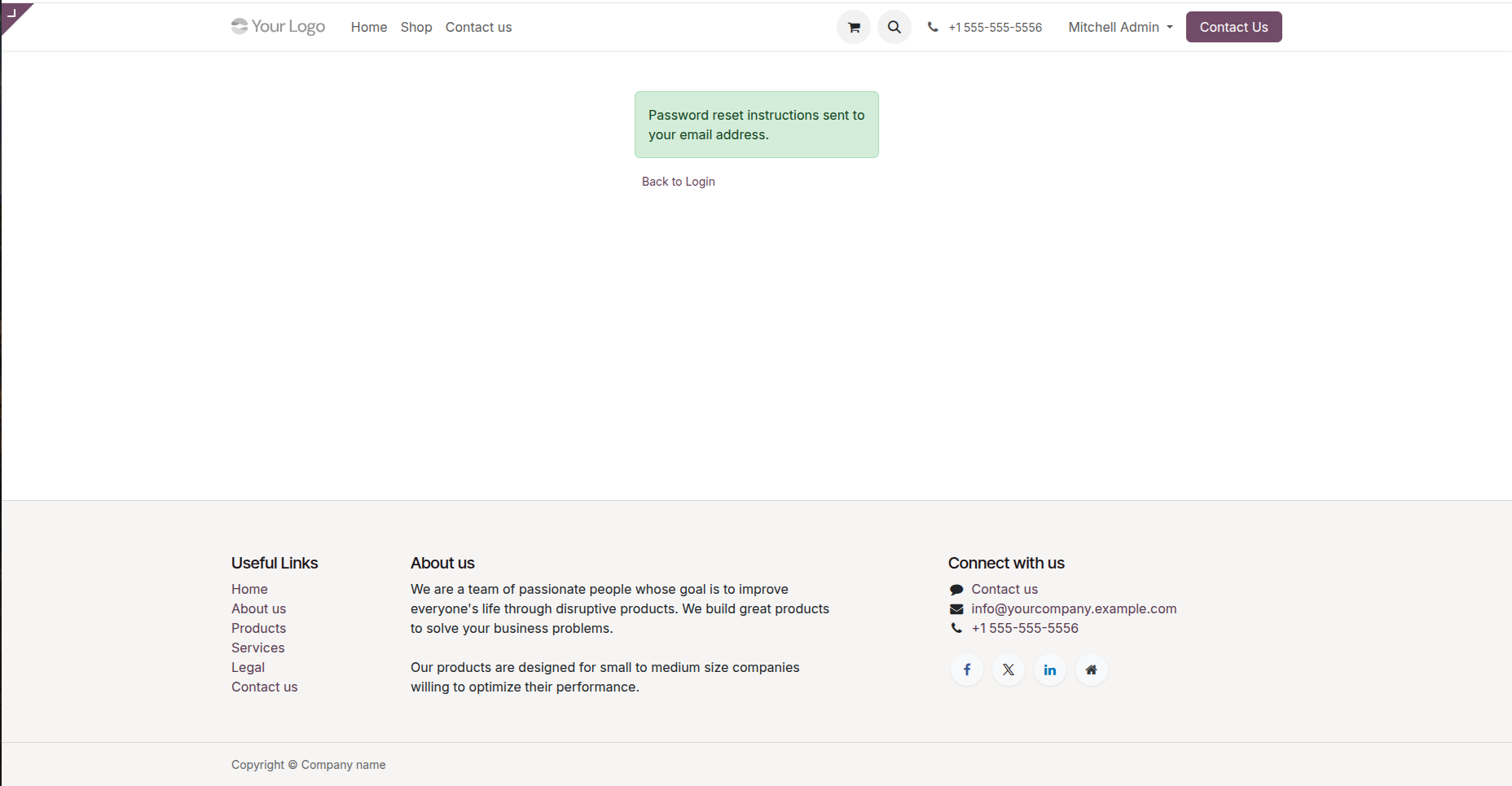Viewport: 1512px width, 786px height.
Task: Open Contact us in the top navigation
Action: [x=478, y=27]
